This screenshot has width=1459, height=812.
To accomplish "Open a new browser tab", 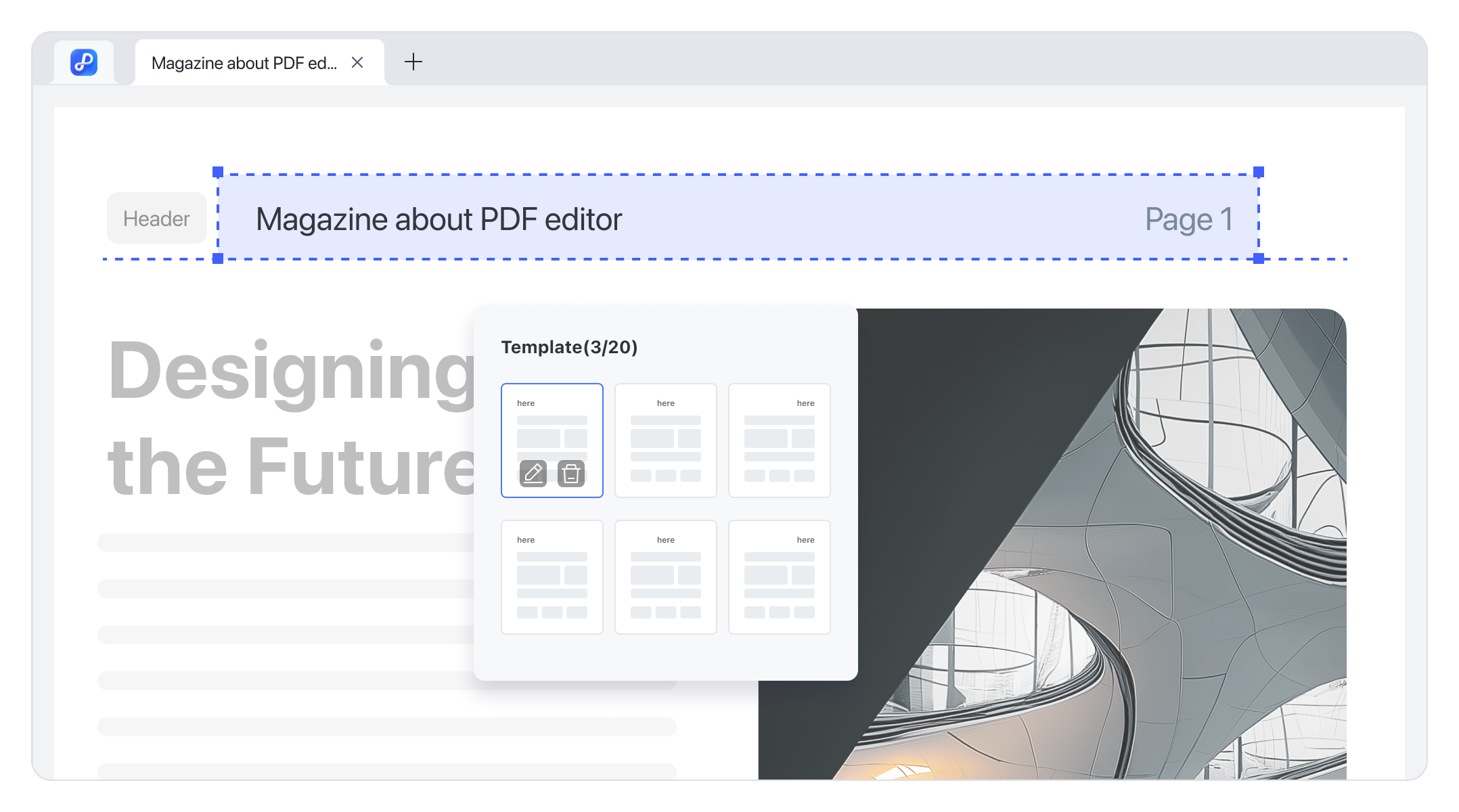I will 414,62.
